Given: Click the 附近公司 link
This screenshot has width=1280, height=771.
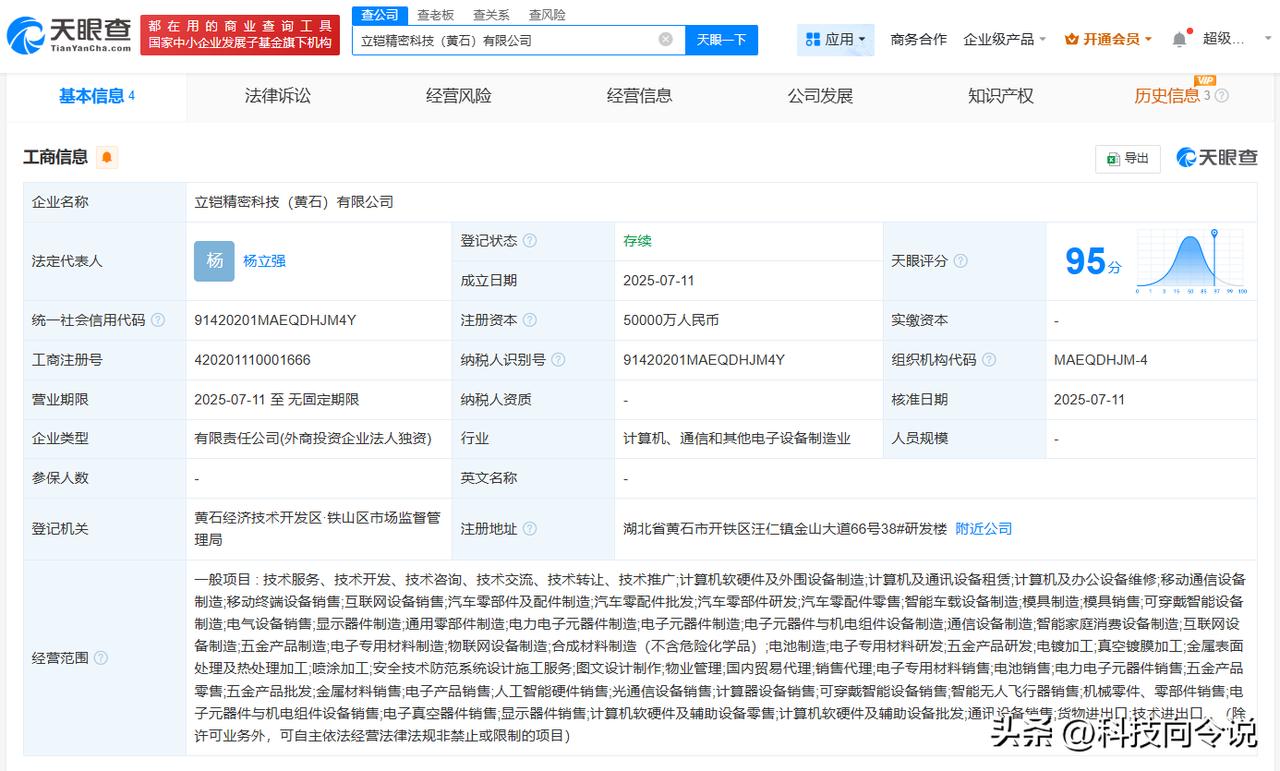Looking at the screenshot, I should [984, 529].
